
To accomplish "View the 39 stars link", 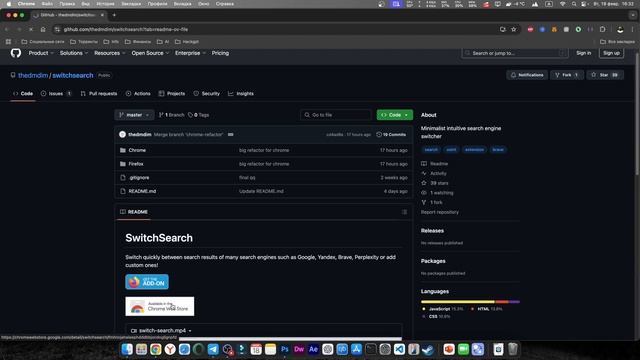I will 435,183.
